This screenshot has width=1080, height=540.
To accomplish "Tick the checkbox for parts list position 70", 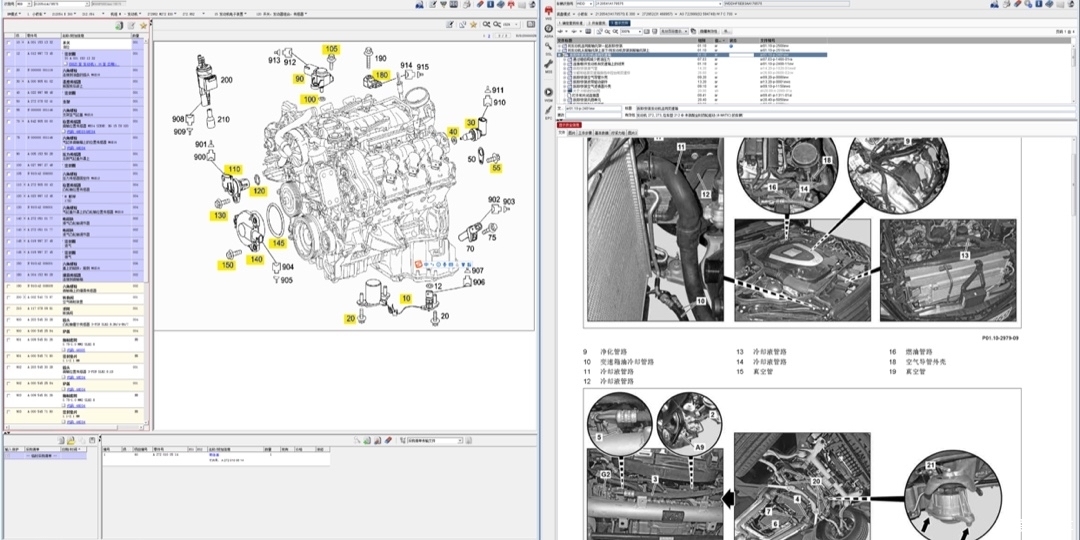I will [x=9, y=122].
